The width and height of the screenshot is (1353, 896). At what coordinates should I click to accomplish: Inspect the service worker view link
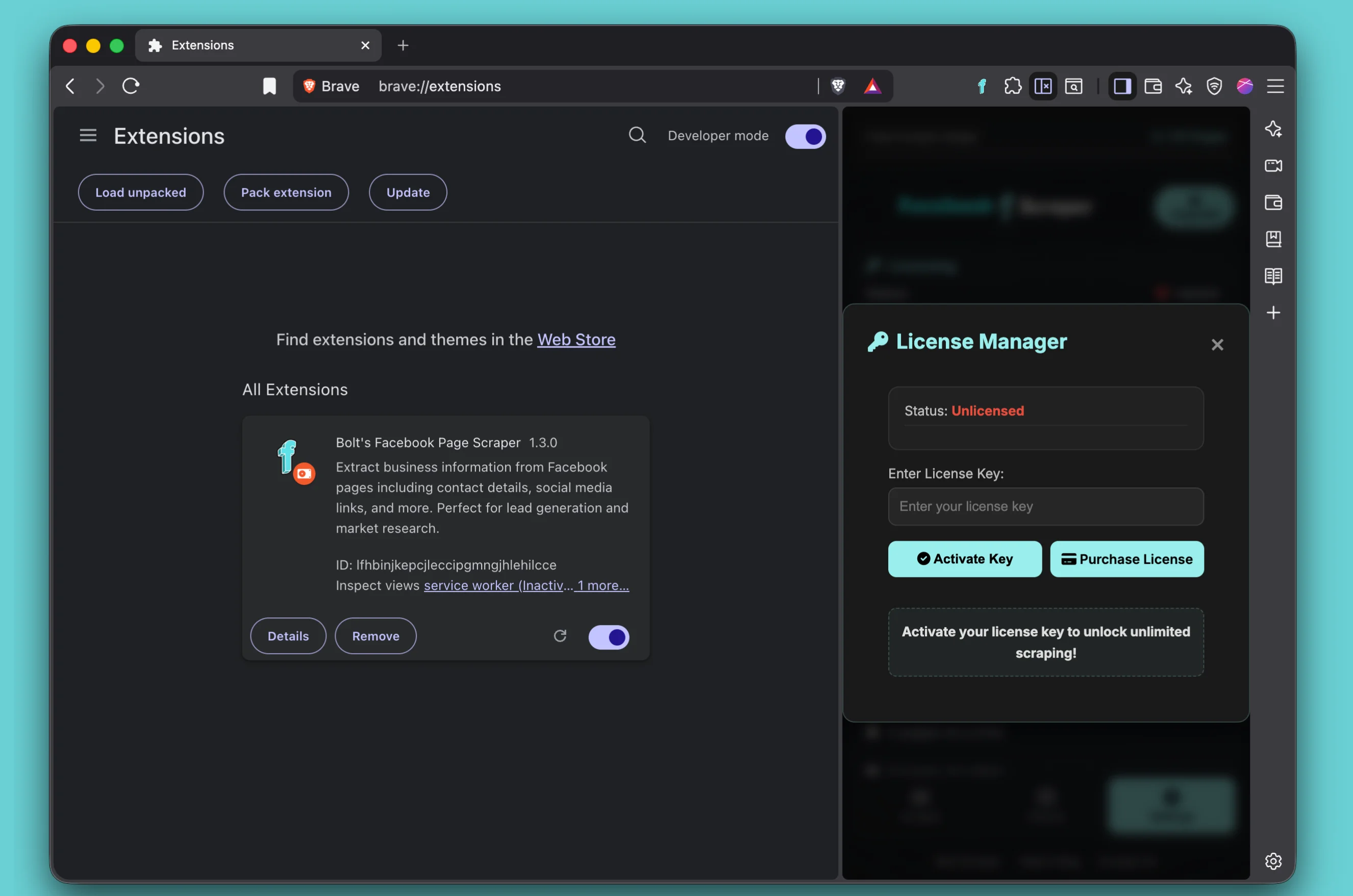(x=498, y=585)
